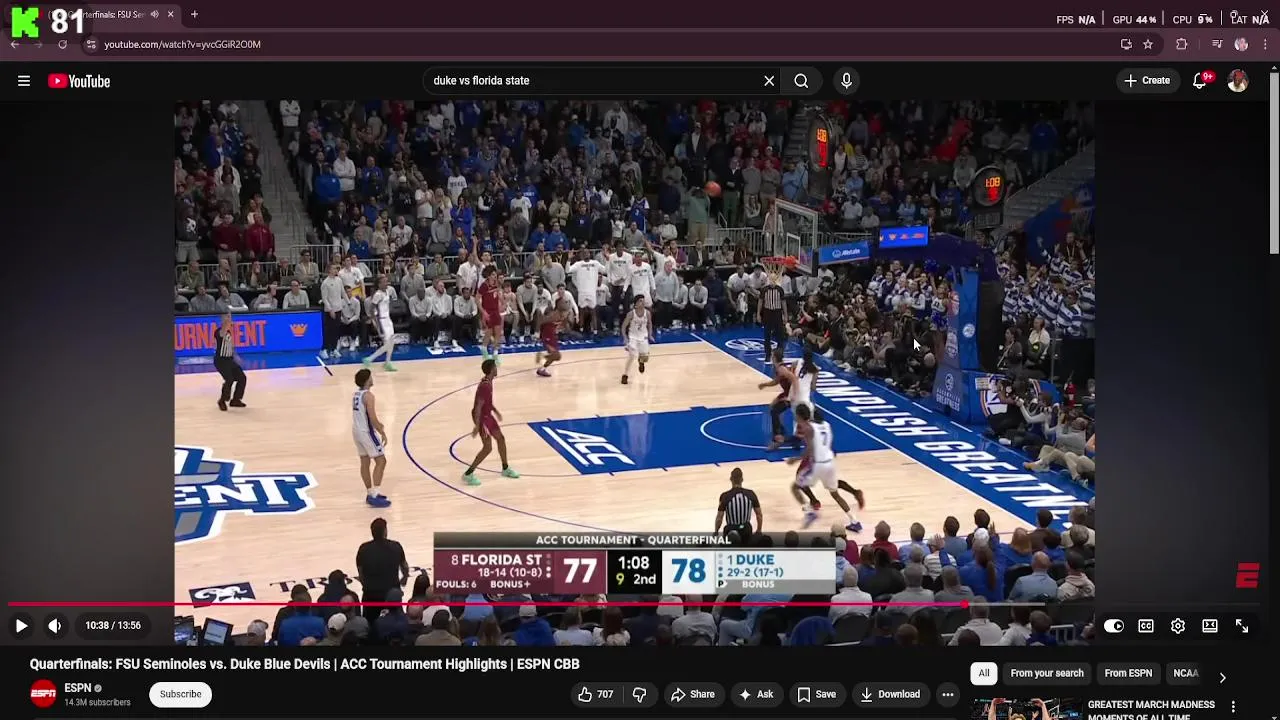Select the All filter chip
The height and width of the screenshot is (720, 1280).
(984, 673)
